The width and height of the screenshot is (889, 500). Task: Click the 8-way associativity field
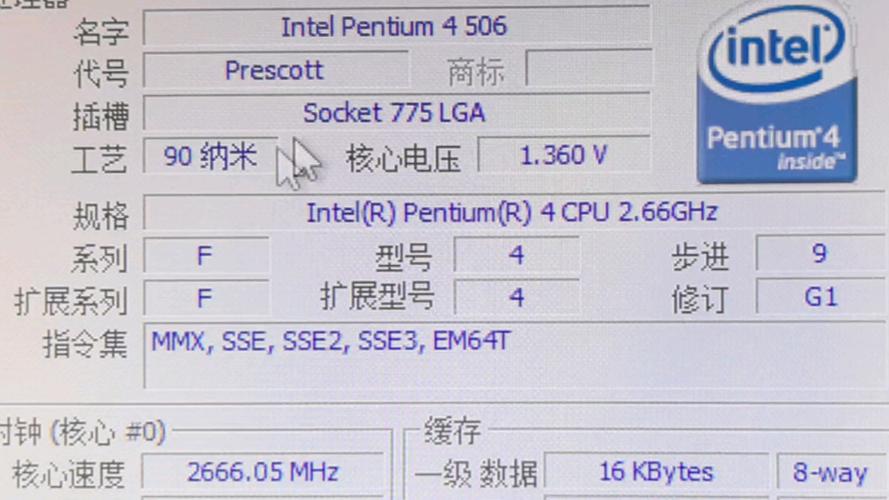pos(830,472)
